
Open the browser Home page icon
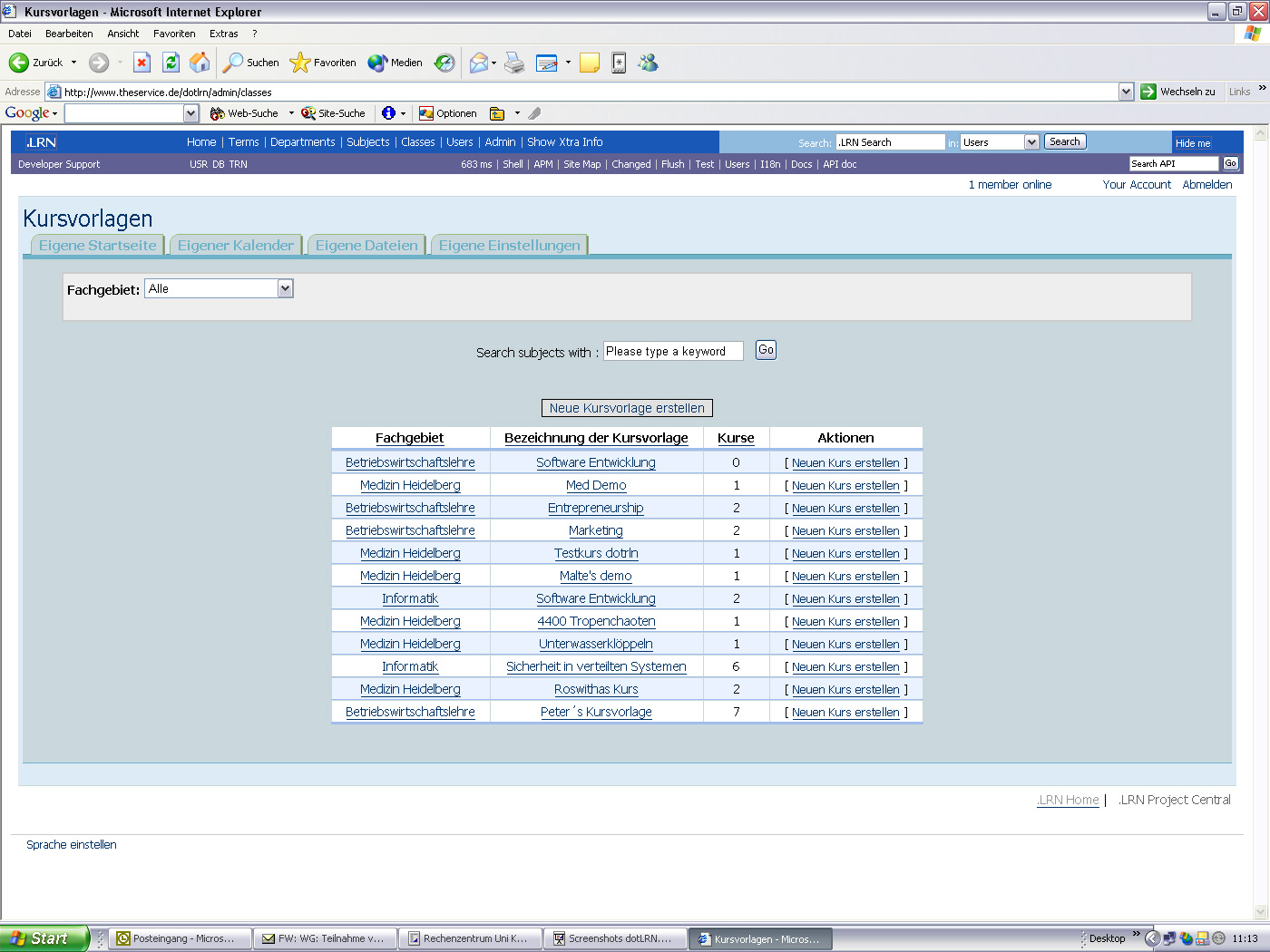click(200, 63)
